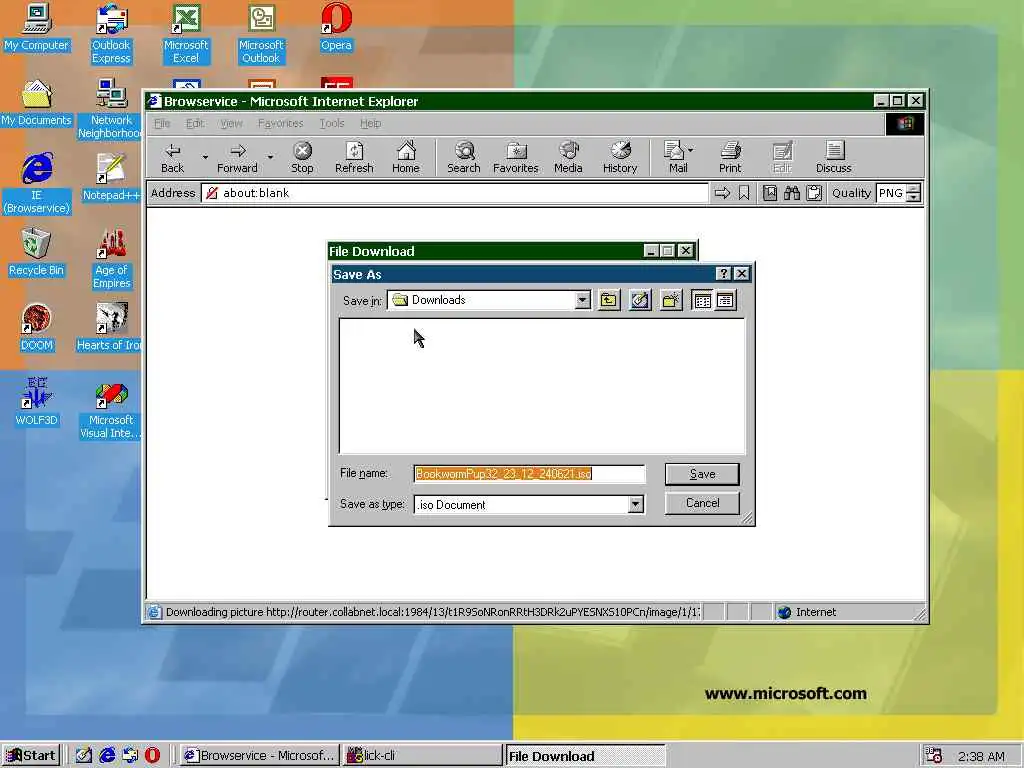The width and height of the screenshot is (1024, 768).
Task: Open the Mail button dropdown arrow
Action: (691, 151)
